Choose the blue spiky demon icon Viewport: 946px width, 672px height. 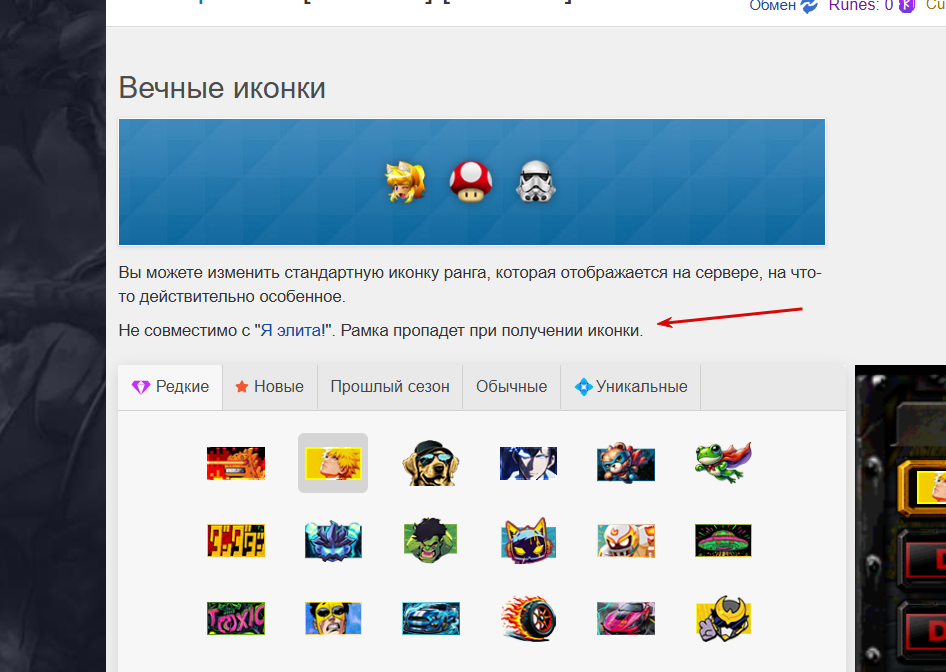click(333, 540)
